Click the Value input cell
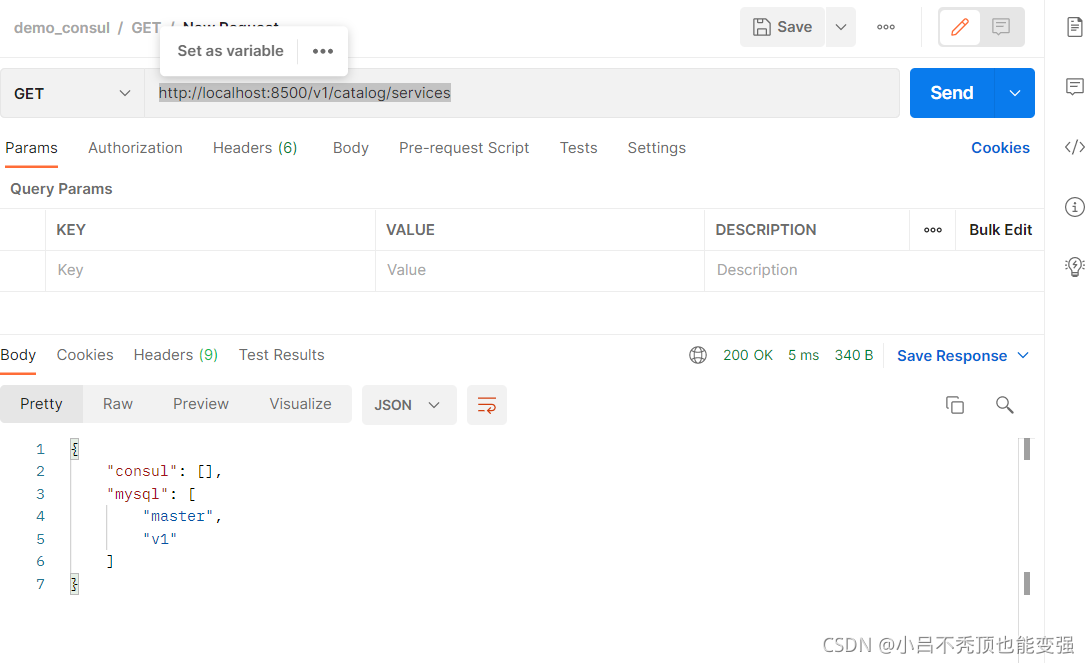This screenshot has width=1089, height=663. click(x=540, y=270)
